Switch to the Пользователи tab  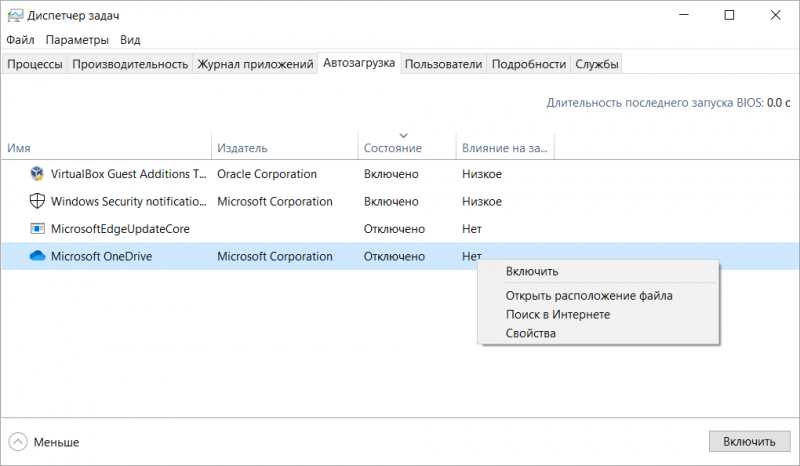443,64
